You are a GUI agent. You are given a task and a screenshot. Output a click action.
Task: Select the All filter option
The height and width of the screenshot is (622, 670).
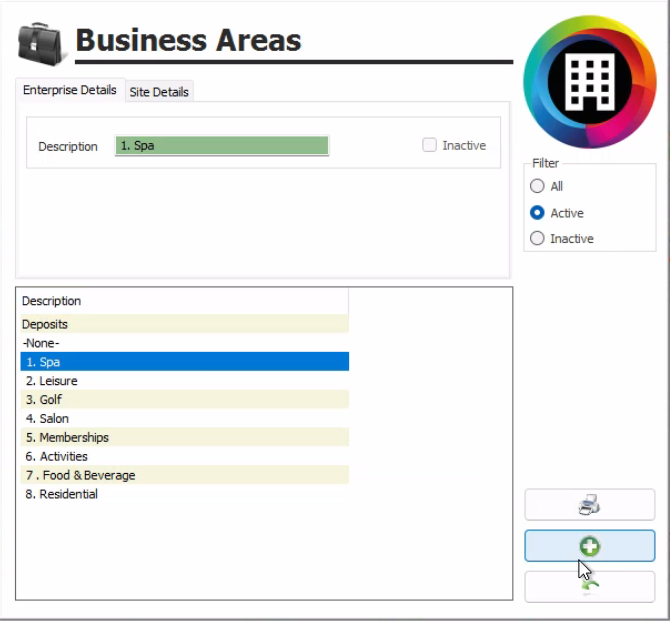click(538, 186)
